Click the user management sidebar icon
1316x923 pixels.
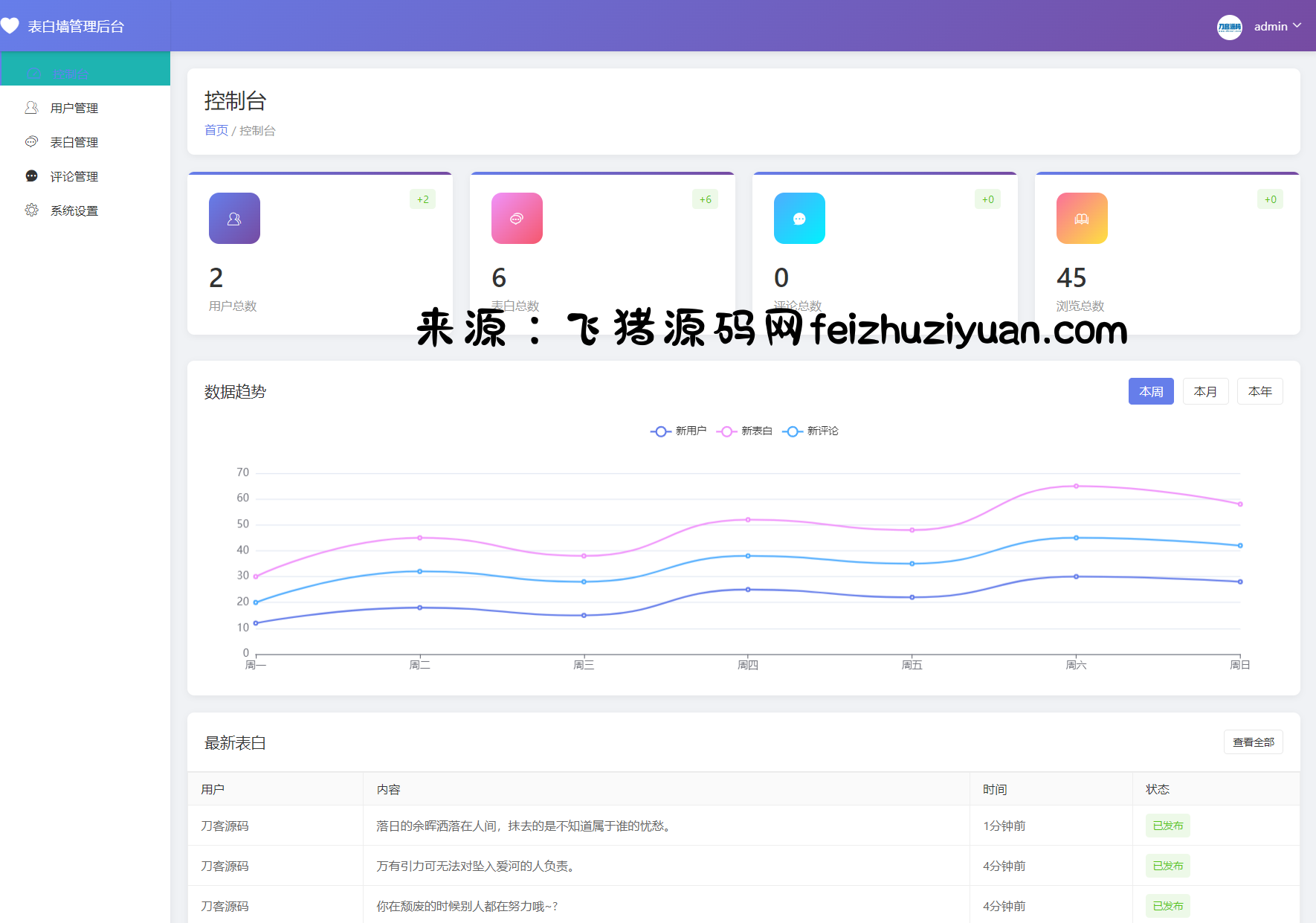point(31,108)
